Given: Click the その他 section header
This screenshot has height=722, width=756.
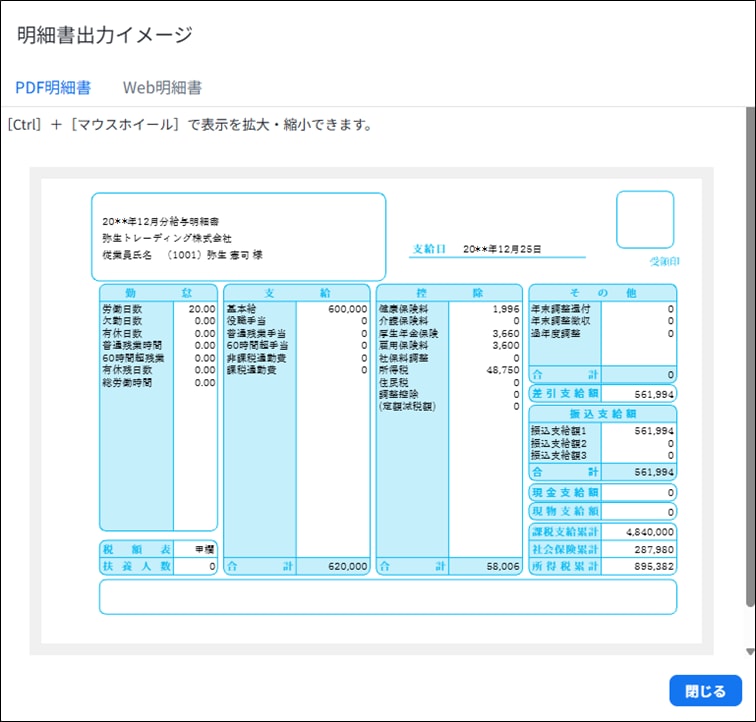Looking at the screenshot, I should 602,292.
